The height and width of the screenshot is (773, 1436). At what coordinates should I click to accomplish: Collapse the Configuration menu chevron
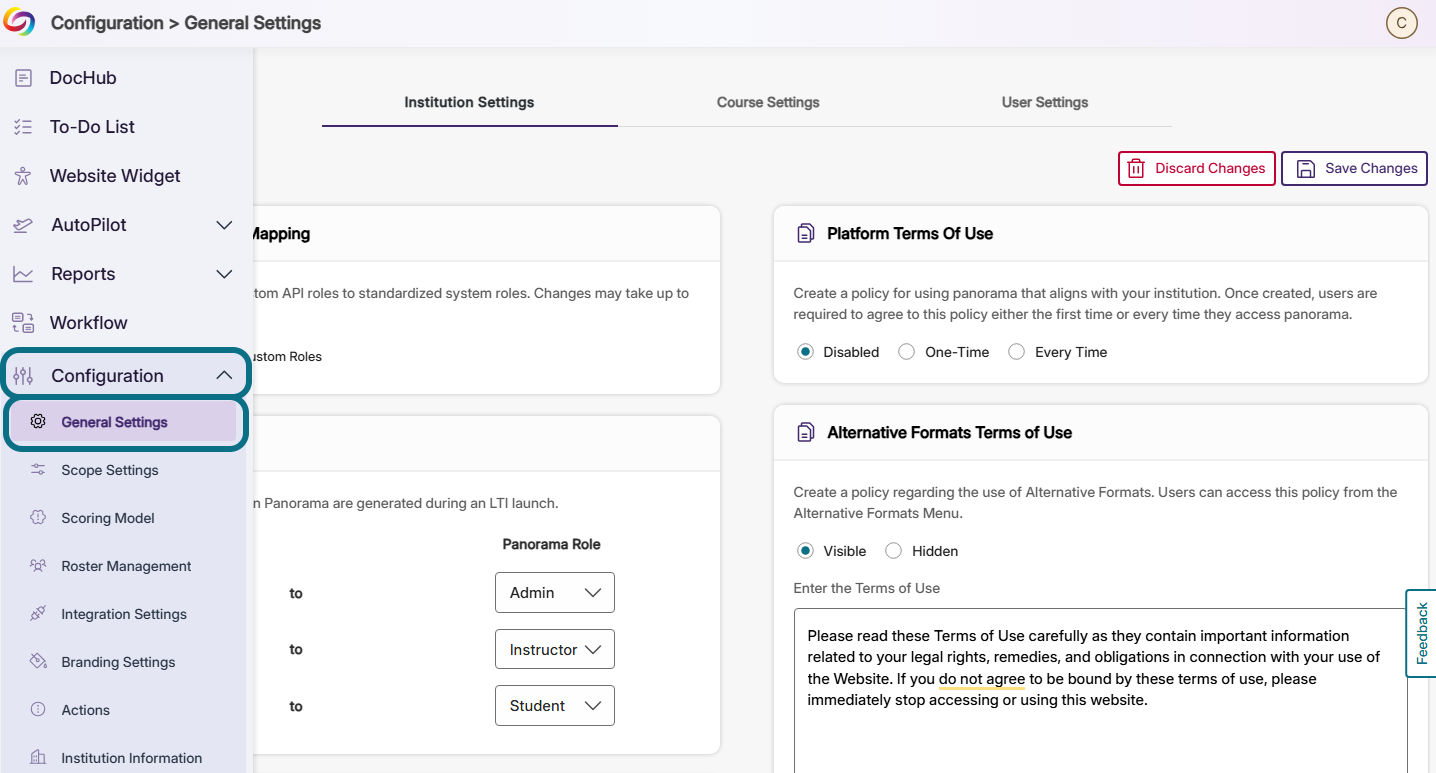[224, 375]
